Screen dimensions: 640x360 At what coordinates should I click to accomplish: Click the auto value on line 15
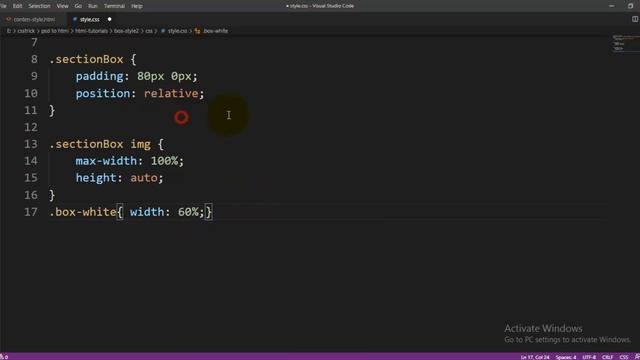(144, 178)
